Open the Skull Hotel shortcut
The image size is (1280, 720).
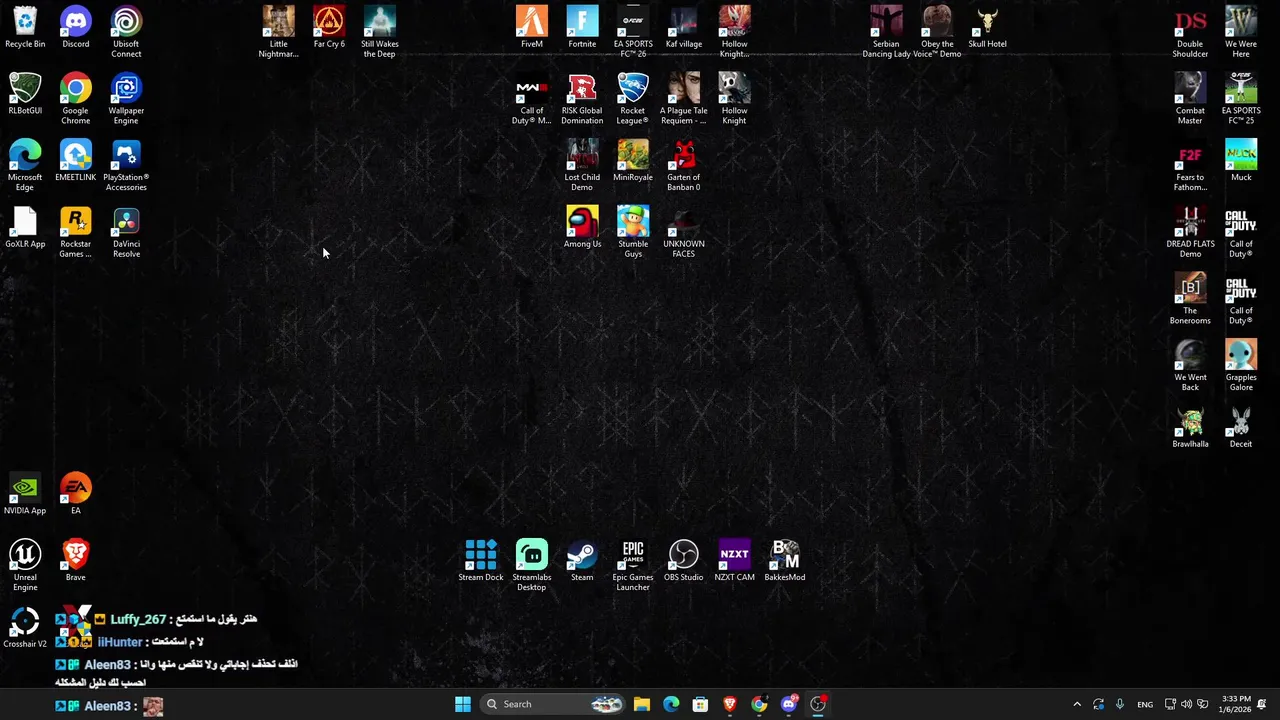988,28
